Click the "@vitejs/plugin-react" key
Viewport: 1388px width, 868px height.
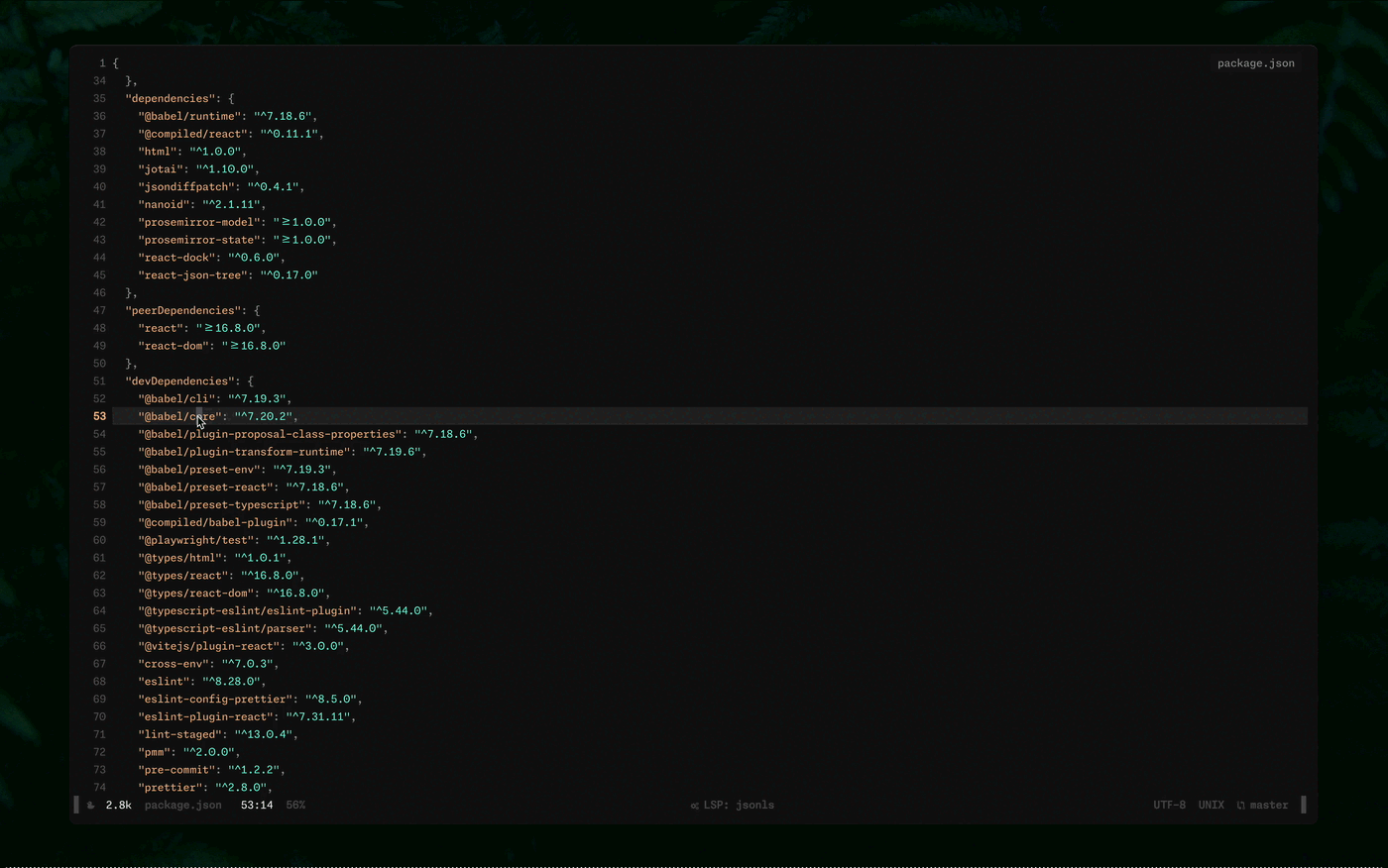pos(209,646)
